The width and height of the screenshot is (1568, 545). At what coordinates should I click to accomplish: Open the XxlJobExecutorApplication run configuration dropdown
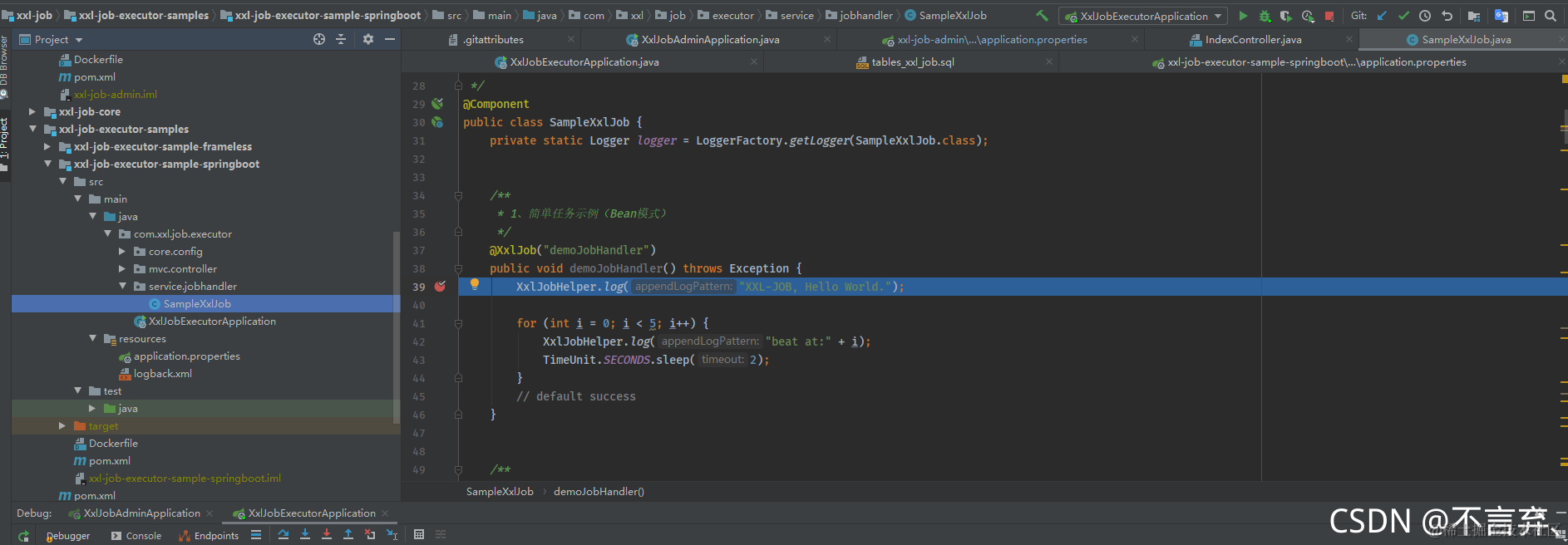click(1143, 16)
